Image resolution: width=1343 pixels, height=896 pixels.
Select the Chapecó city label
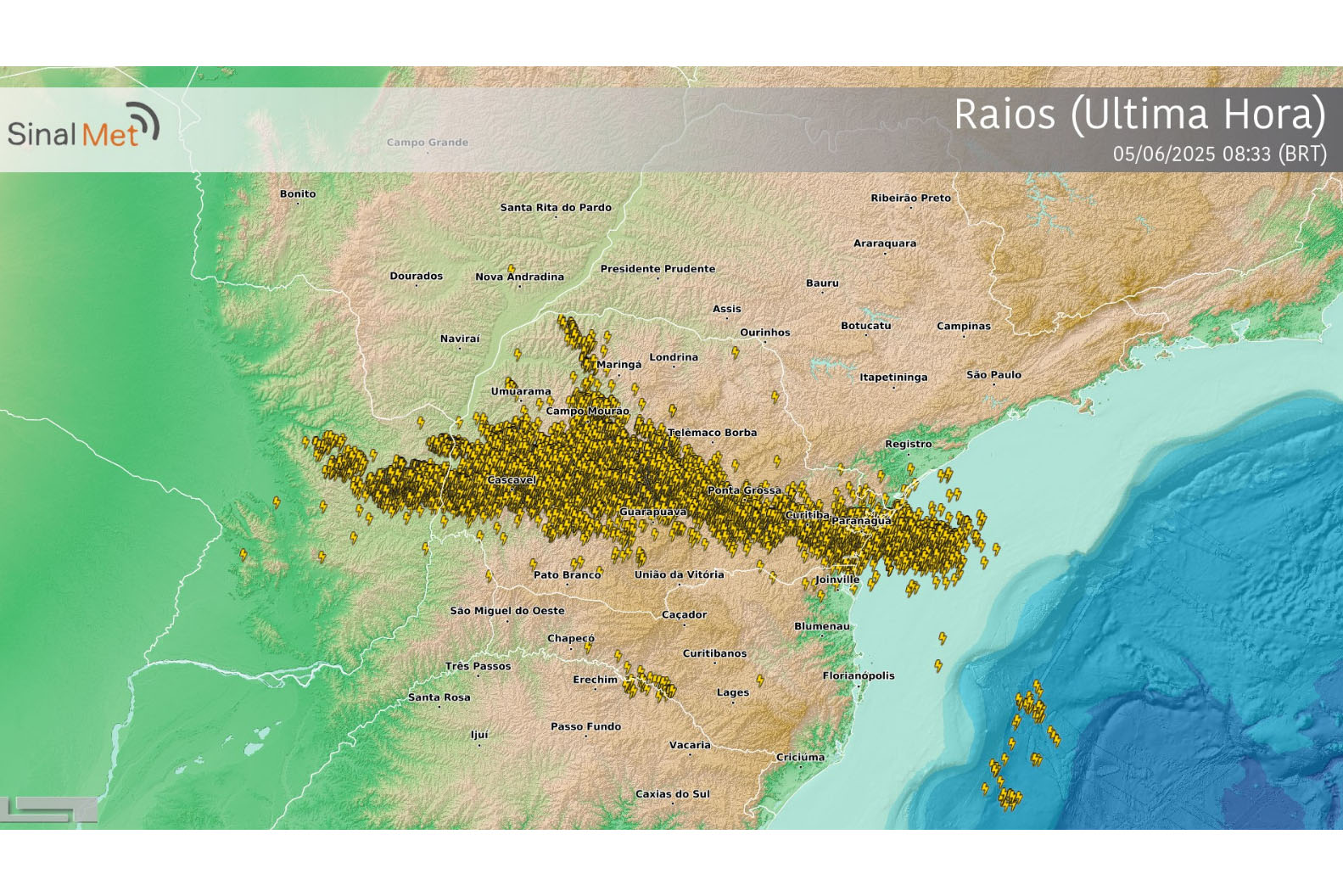pyautogui.click(x=571, y=639)
